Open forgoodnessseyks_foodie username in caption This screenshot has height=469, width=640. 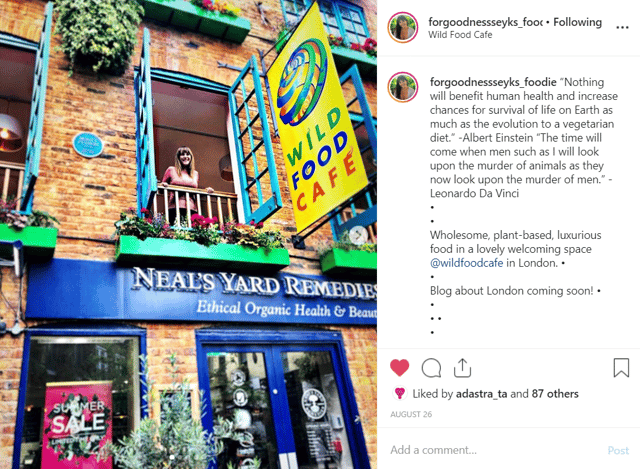(x=493, y=82)
